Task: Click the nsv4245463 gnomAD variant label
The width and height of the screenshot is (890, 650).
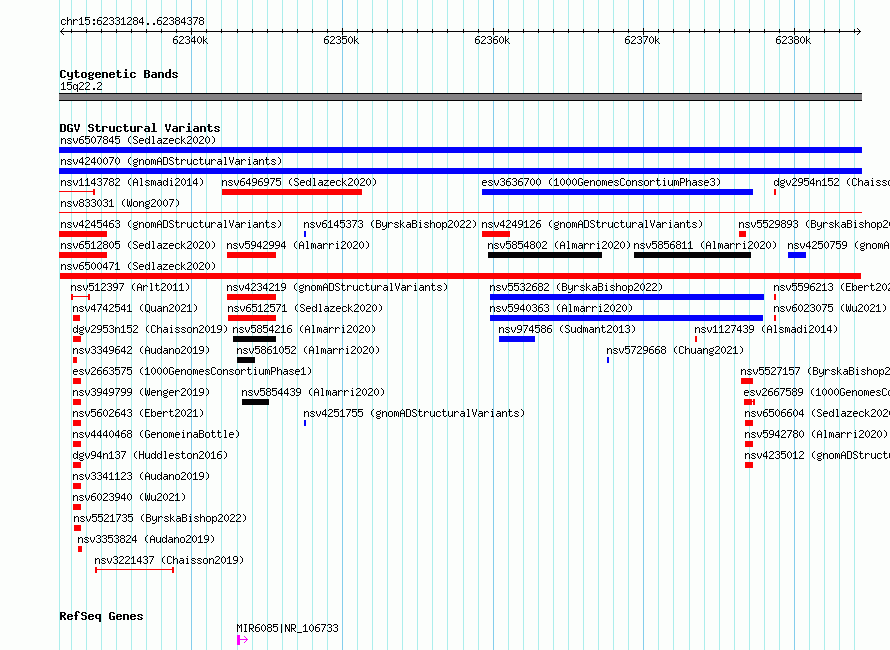Action: (171, 224)
